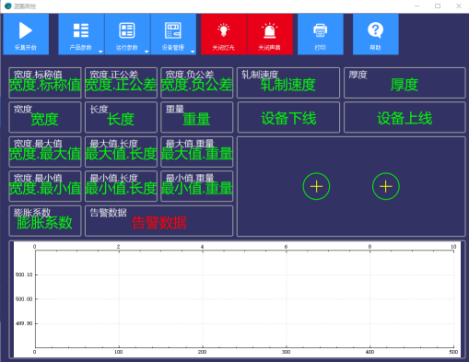Toggle the red light bulb button
The width and height of the screenshot is (469, 362).
click(x=224, y=34)
